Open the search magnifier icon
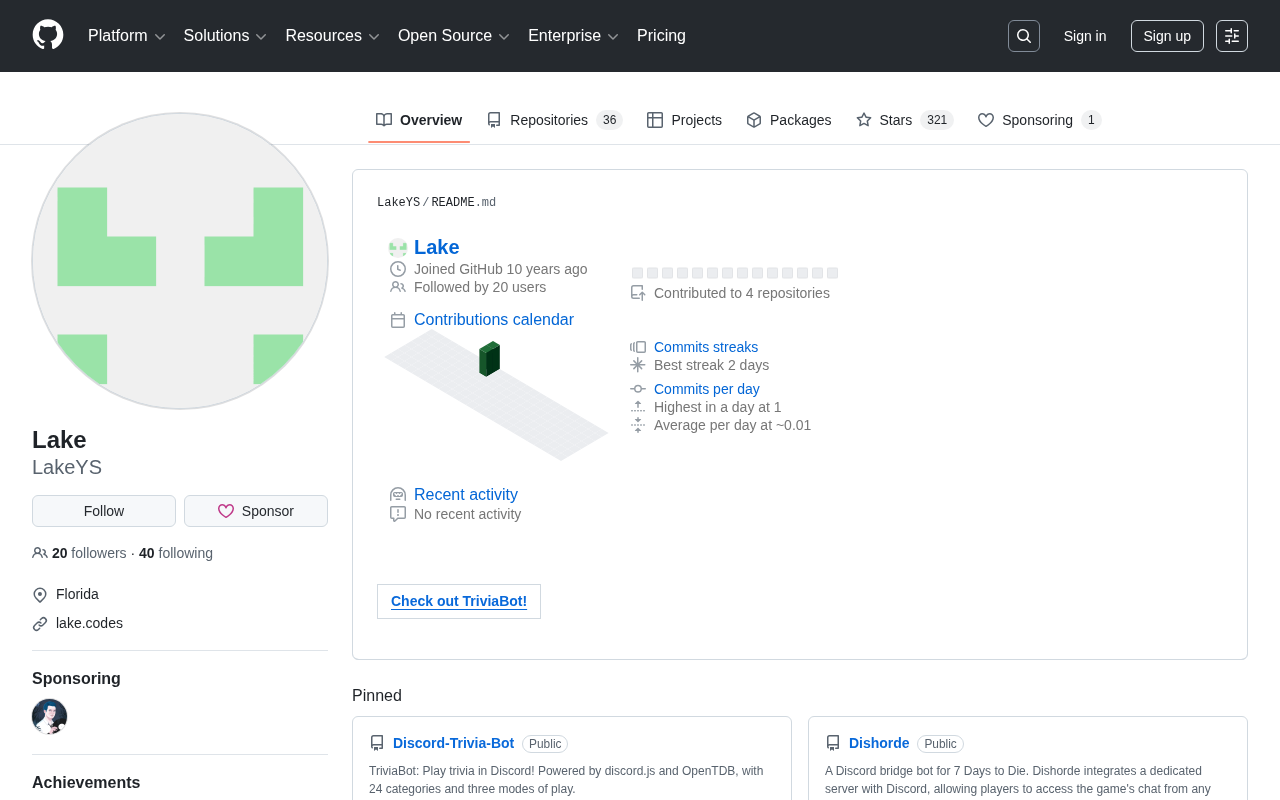1280x800 pixels. click(1024, 36)
